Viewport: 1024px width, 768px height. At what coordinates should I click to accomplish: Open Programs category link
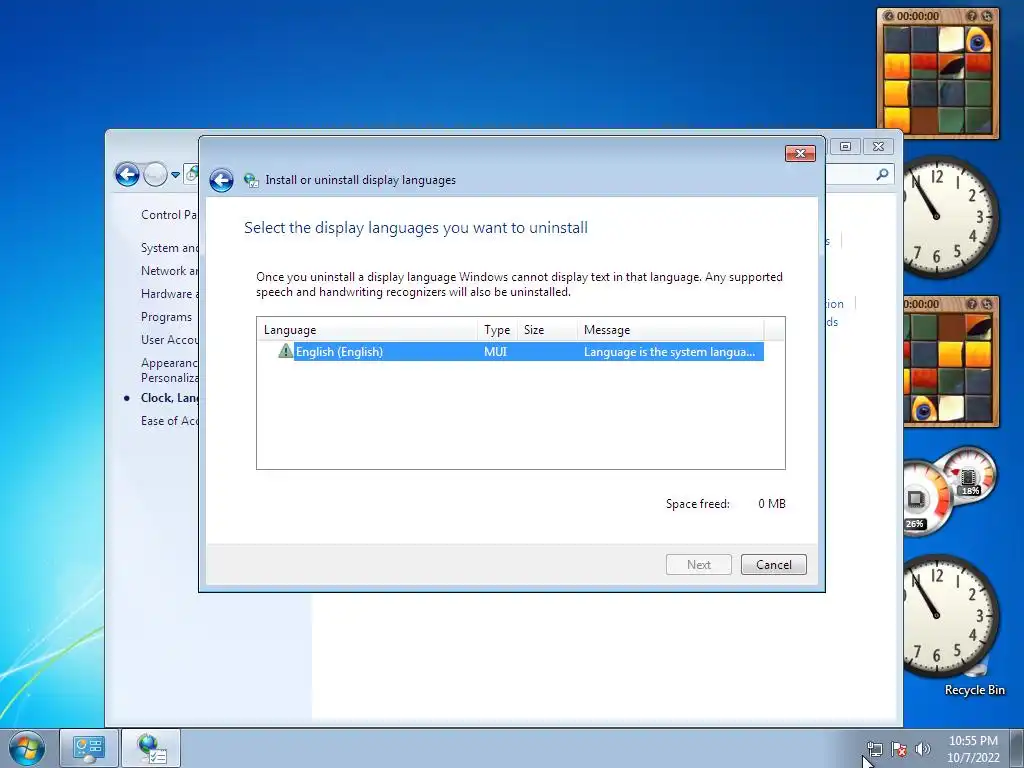[167, 317]
